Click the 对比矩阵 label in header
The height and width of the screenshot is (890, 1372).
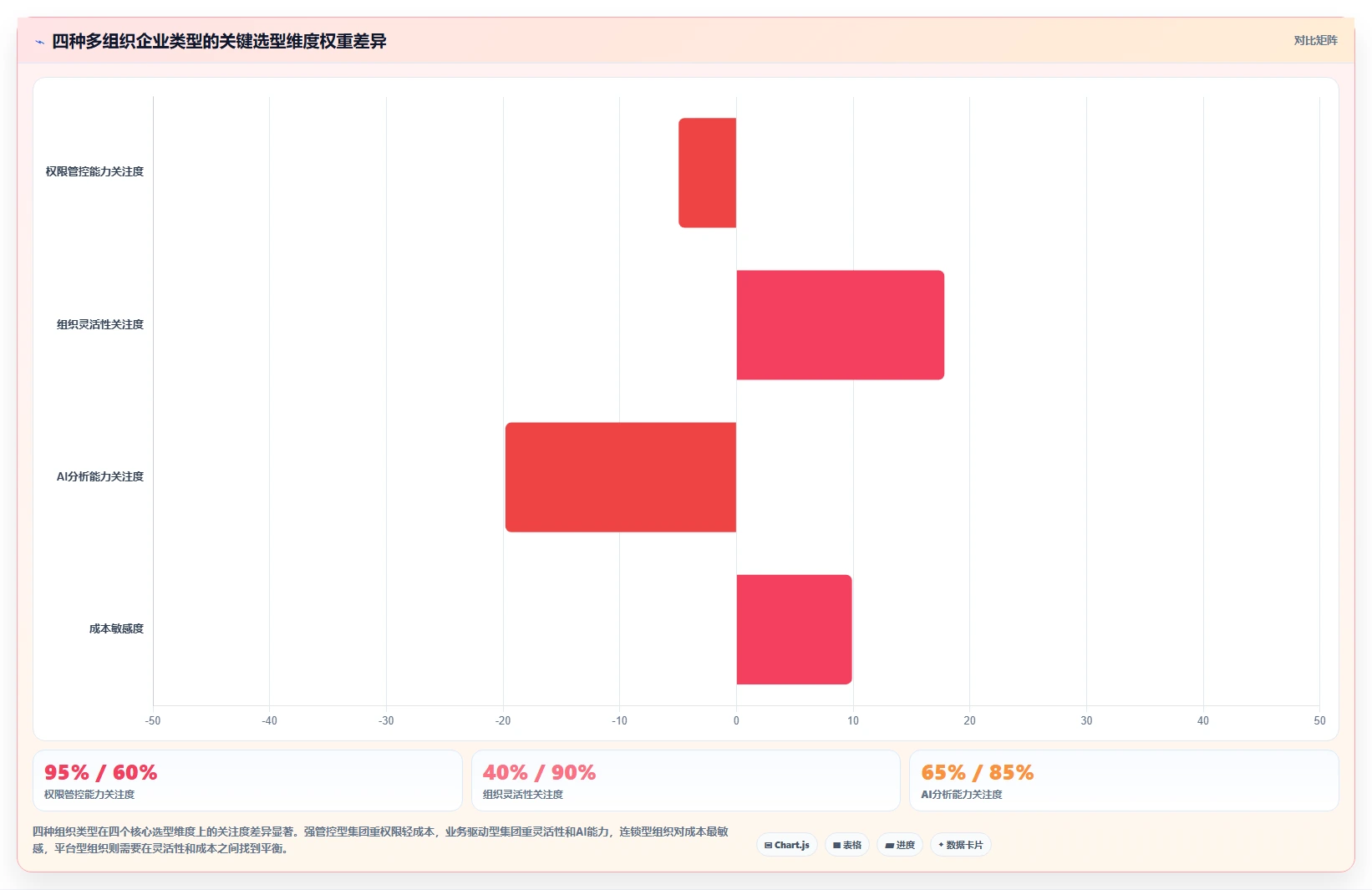(1315, 40)
